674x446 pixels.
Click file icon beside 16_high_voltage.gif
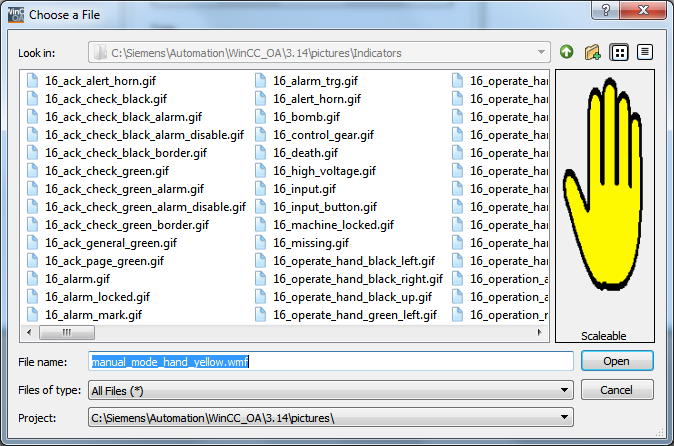(260, 171)
